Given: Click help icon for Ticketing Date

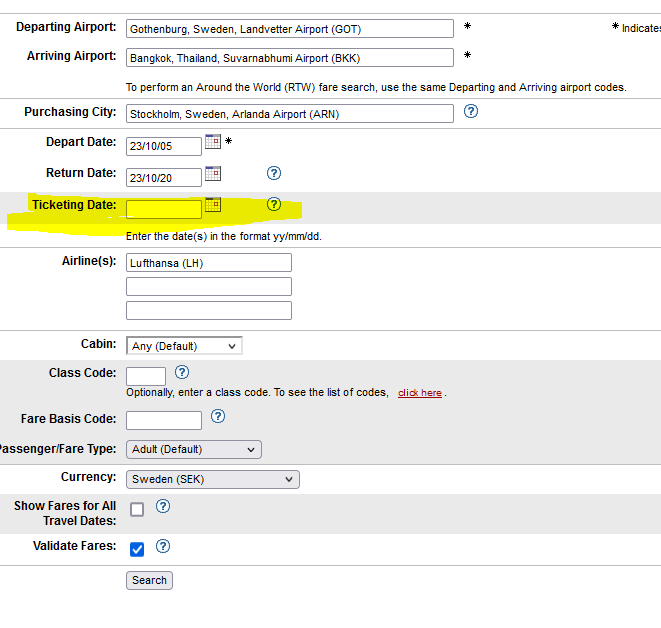Looking at the screenshot, I should pyautogui.click(x=274, y=205).
